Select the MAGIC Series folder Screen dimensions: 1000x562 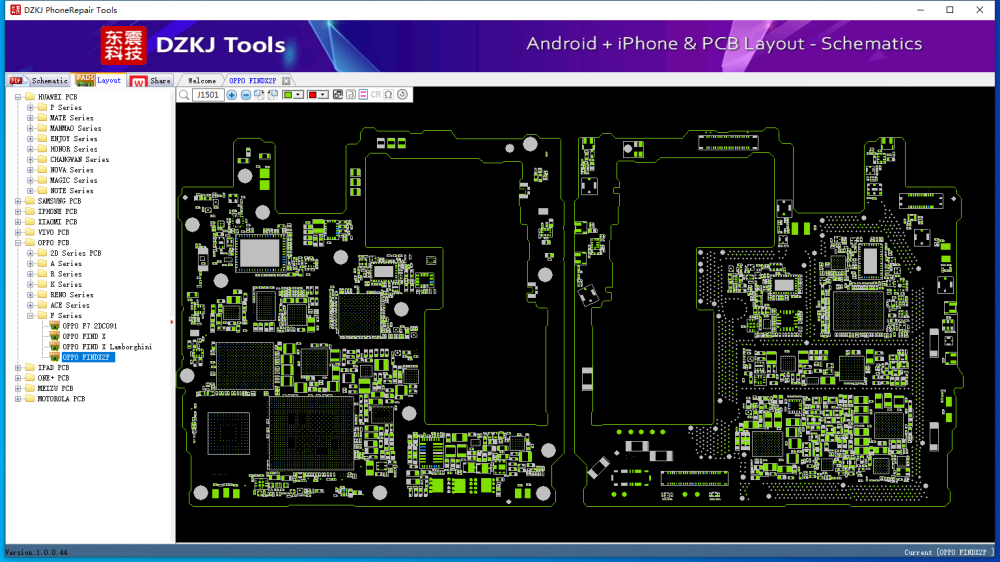73,181
